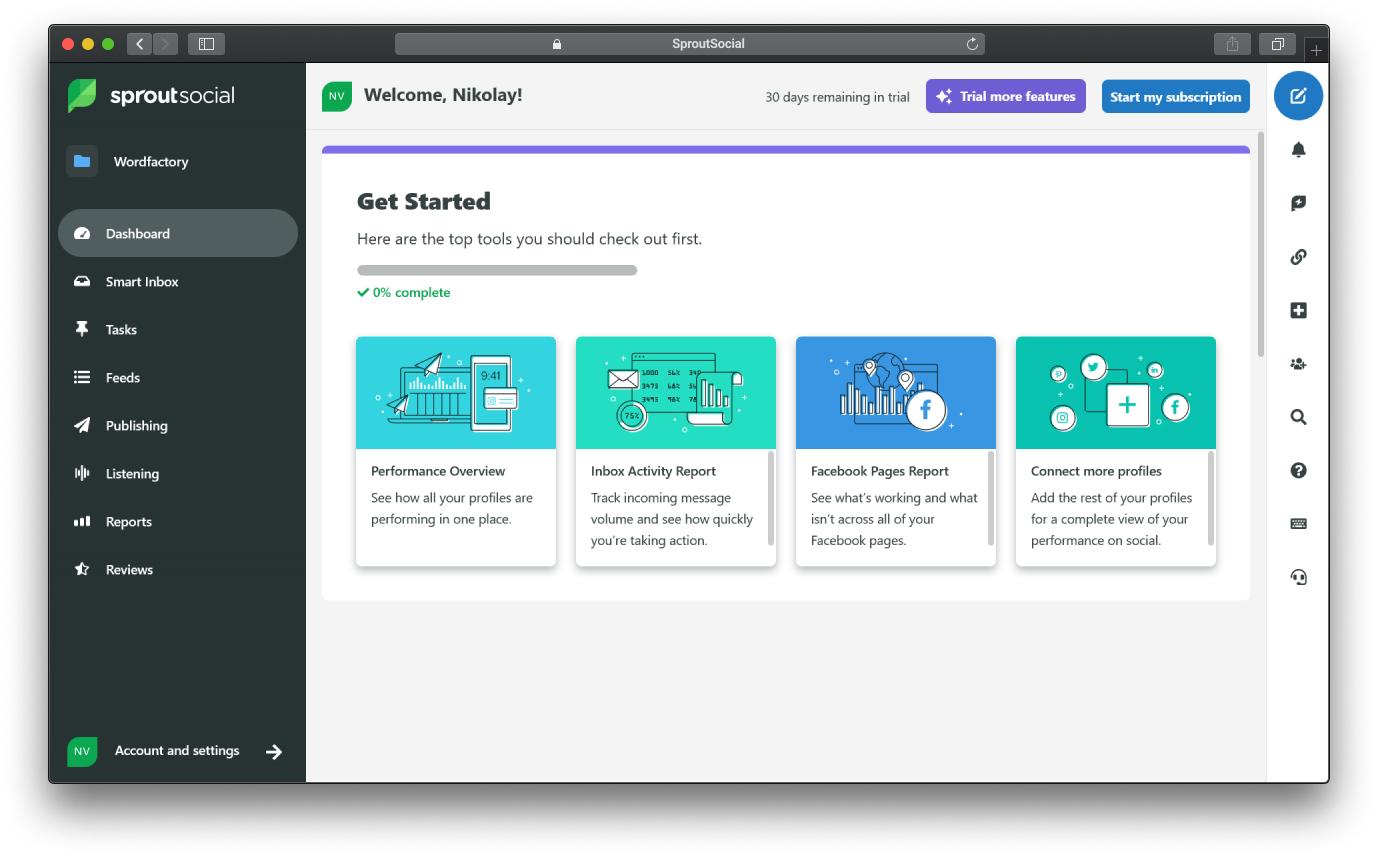This screenshot has height=856, width=1378.
Task: Click the browser back arrow
Action: (140, 44)
